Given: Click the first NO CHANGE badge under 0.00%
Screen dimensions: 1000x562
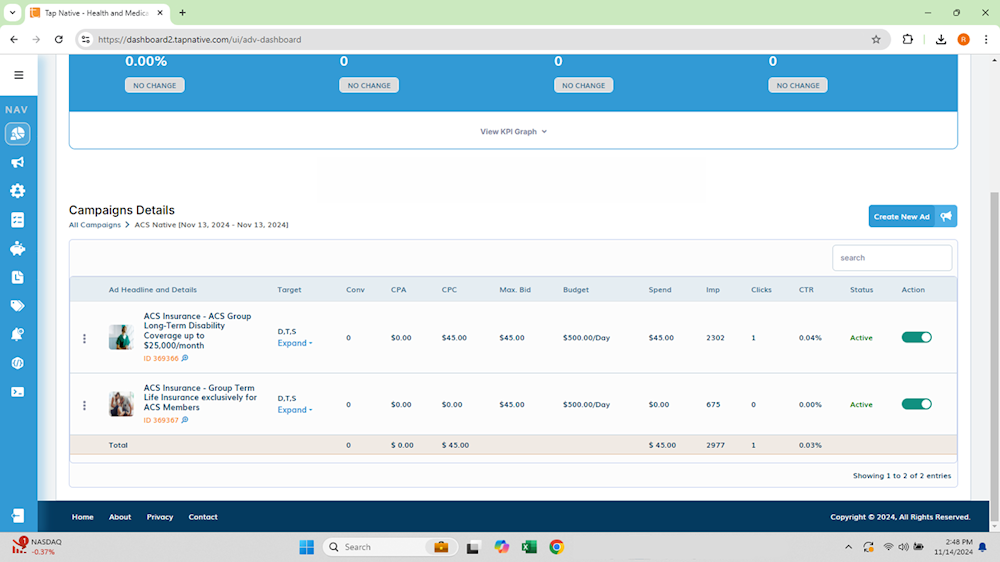Looking at the screenshot, I should (154, 85).
